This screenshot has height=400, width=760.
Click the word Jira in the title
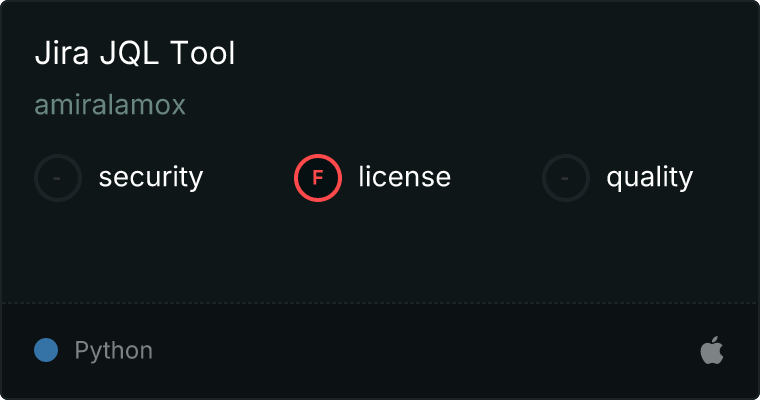tap(59, 54)
